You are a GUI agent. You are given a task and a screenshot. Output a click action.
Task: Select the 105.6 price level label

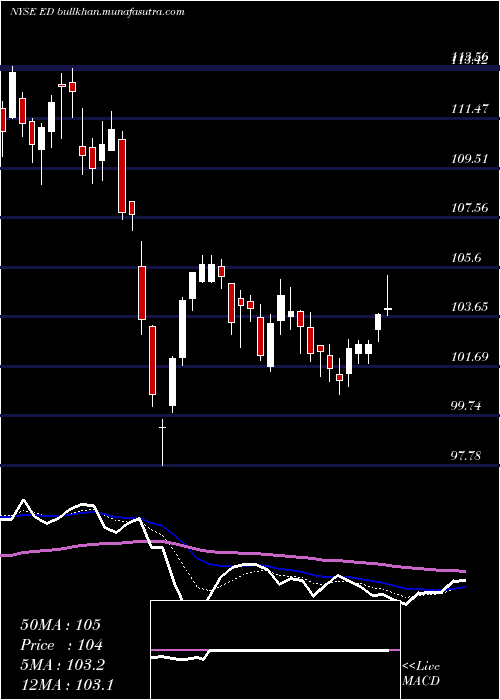pyautogui.click(x=466, y=257)
